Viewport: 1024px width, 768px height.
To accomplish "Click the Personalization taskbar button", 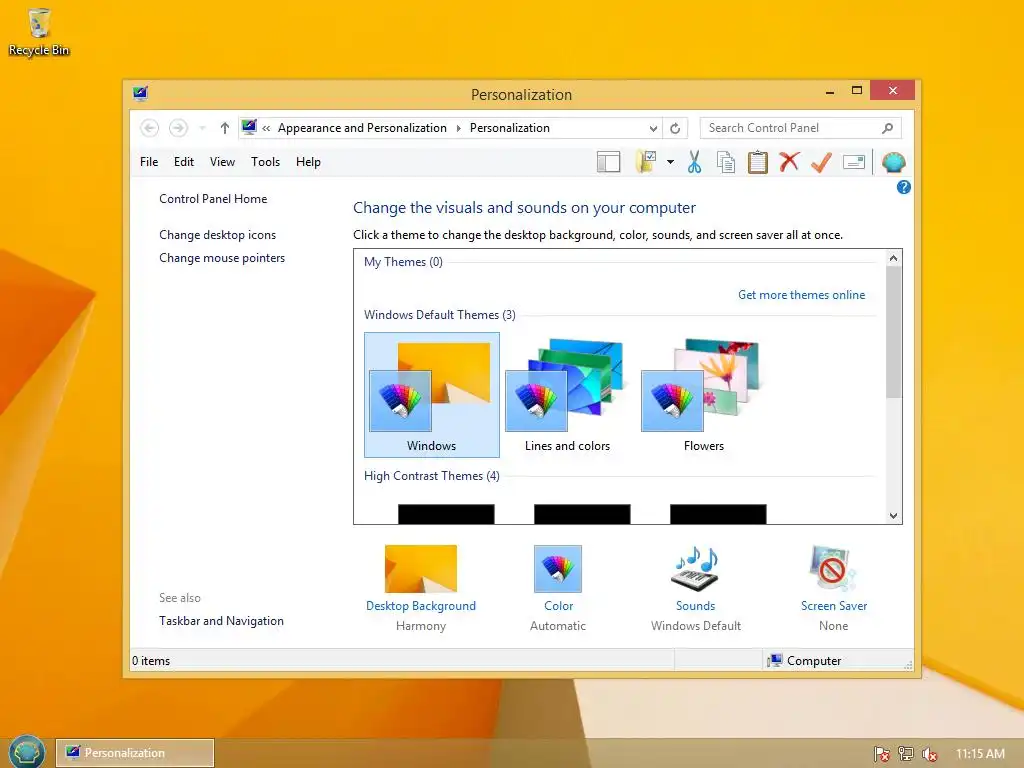I will pyautogui.click(x=135, y=753).
